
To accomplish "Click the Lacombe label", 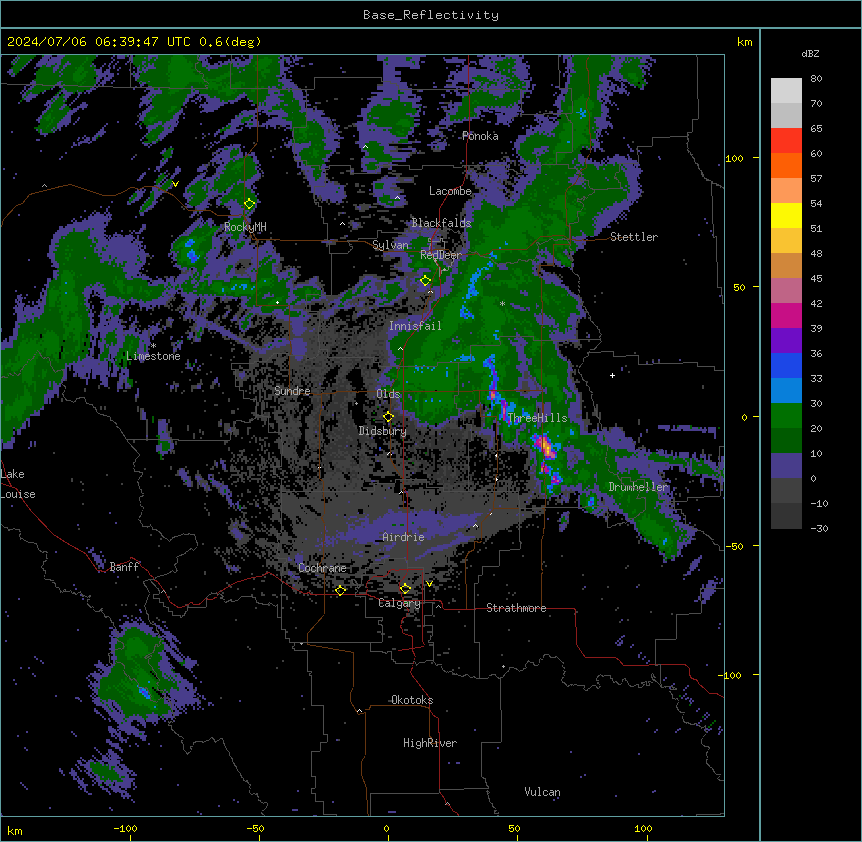I will 450,191.
